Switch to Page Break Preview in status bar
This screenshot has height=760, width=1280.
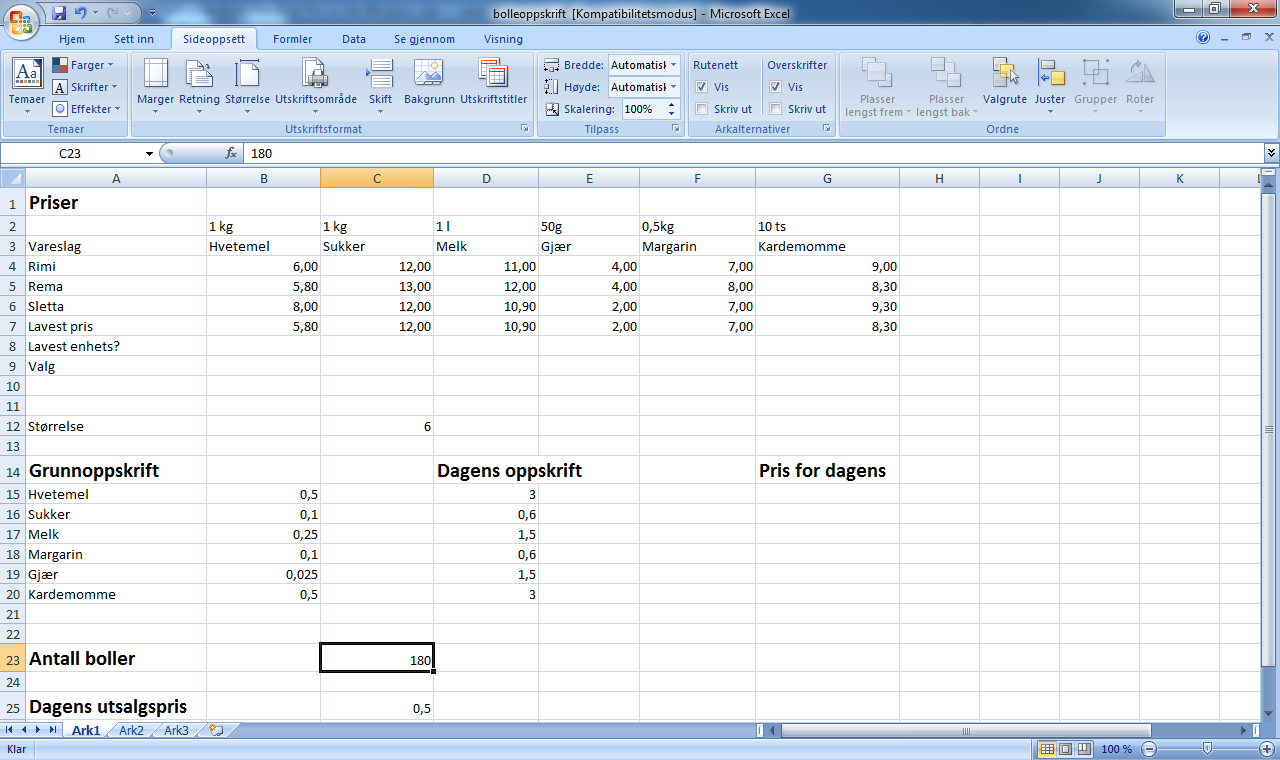click(x=1084, y=749)
